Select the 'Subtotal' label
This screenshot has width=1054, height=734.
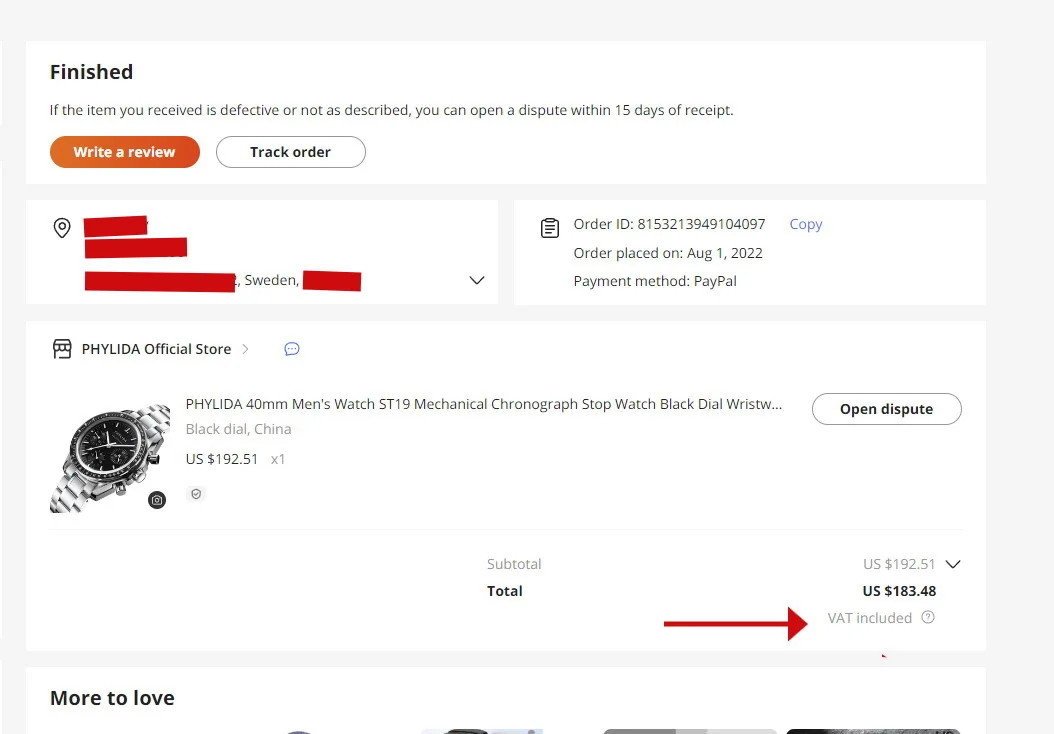pyautogui.click(x=514, y=564)
